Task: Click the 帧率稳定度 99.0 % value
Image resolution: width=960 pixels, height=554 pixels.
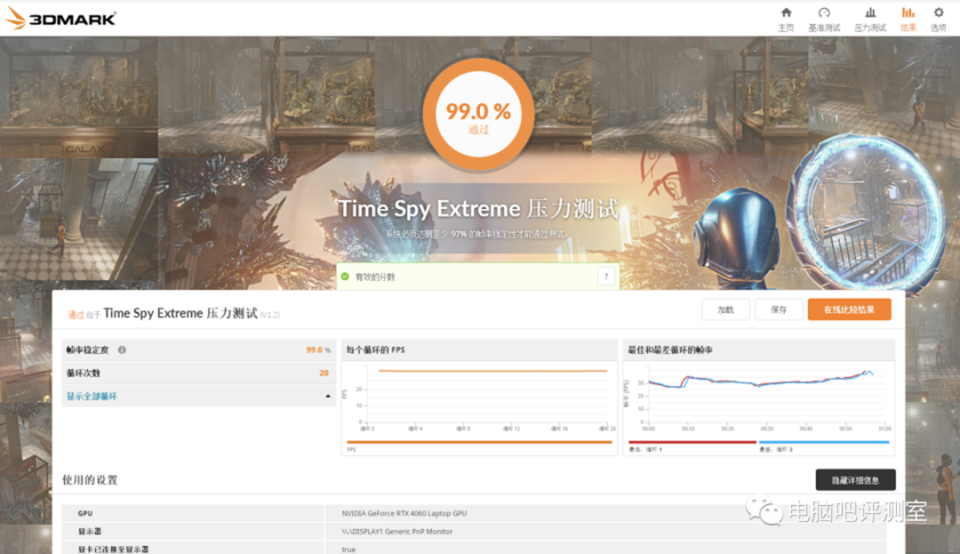Action: [x=318, y=350]
